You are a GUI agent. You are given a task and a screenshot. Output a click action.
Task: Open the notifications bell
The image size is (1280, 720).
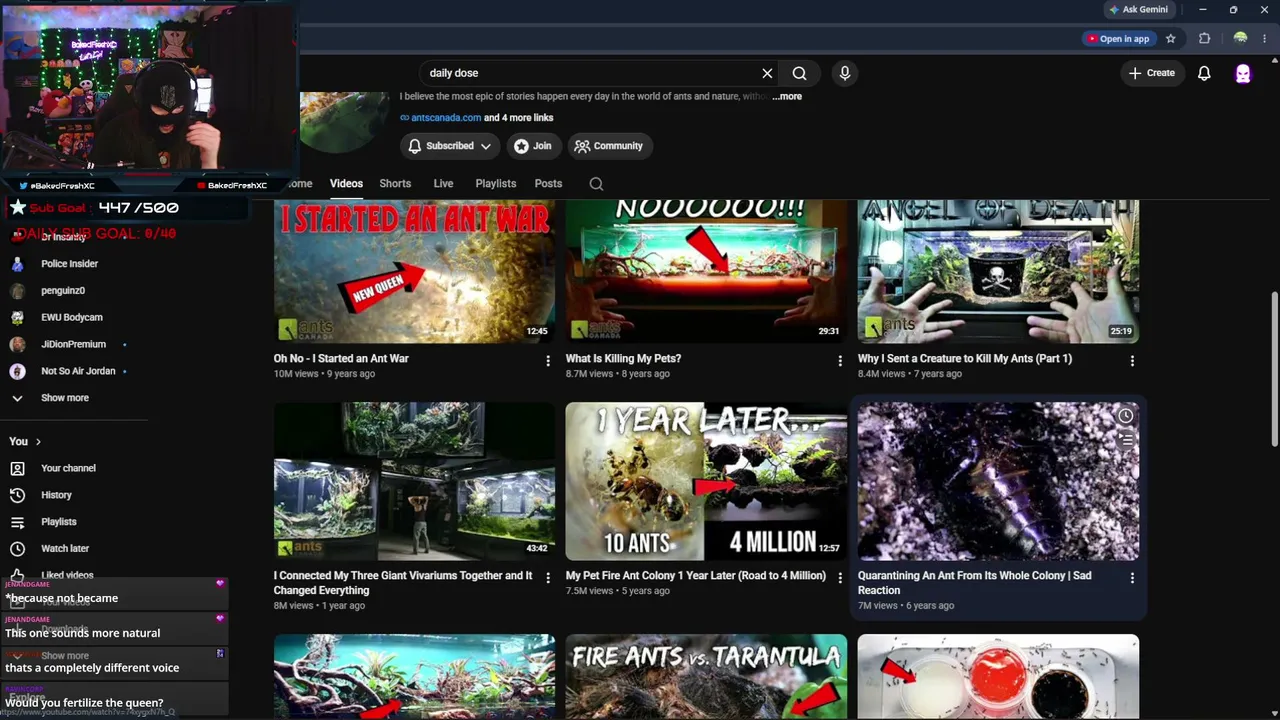pyautogui.click(x=1204, y=73)
